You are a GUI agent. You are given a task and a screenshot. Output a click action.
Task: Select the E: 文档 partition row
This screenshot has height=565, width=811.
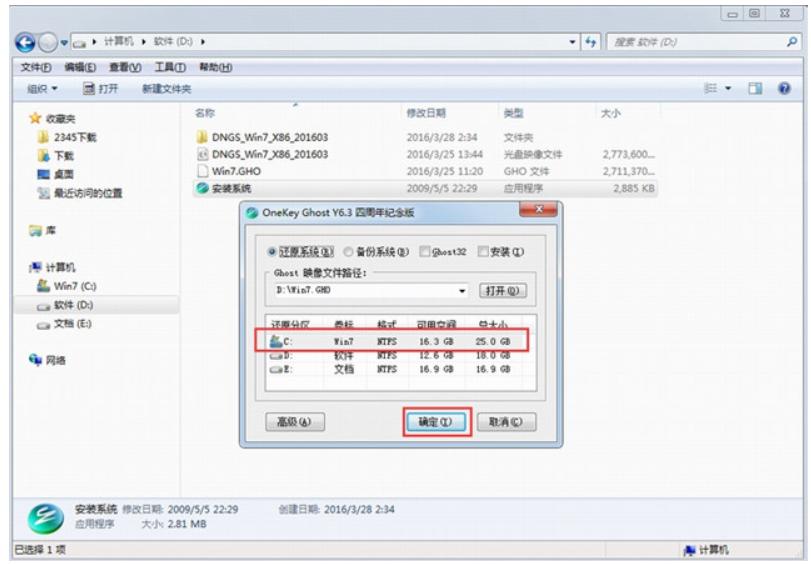click(x=391, y=369)
